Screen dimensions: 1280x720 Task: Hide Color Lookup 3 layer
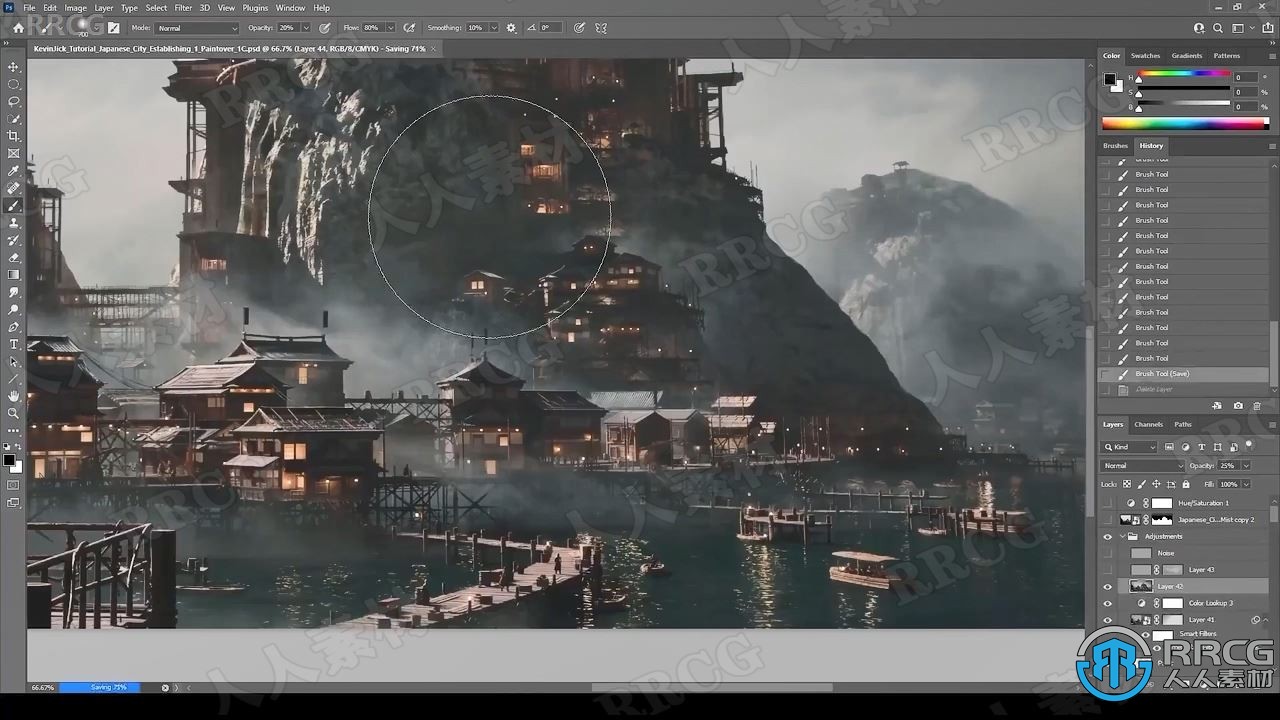1107,603
